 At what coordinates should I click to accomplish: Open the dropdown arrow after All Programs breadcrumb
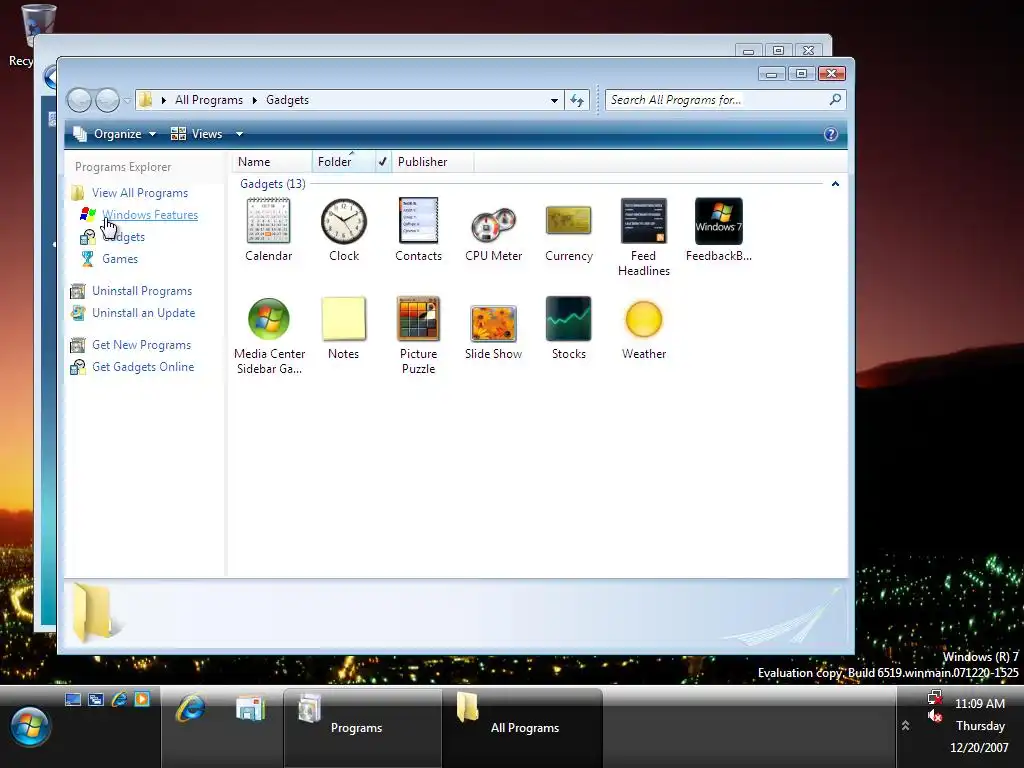coord(254,100)
